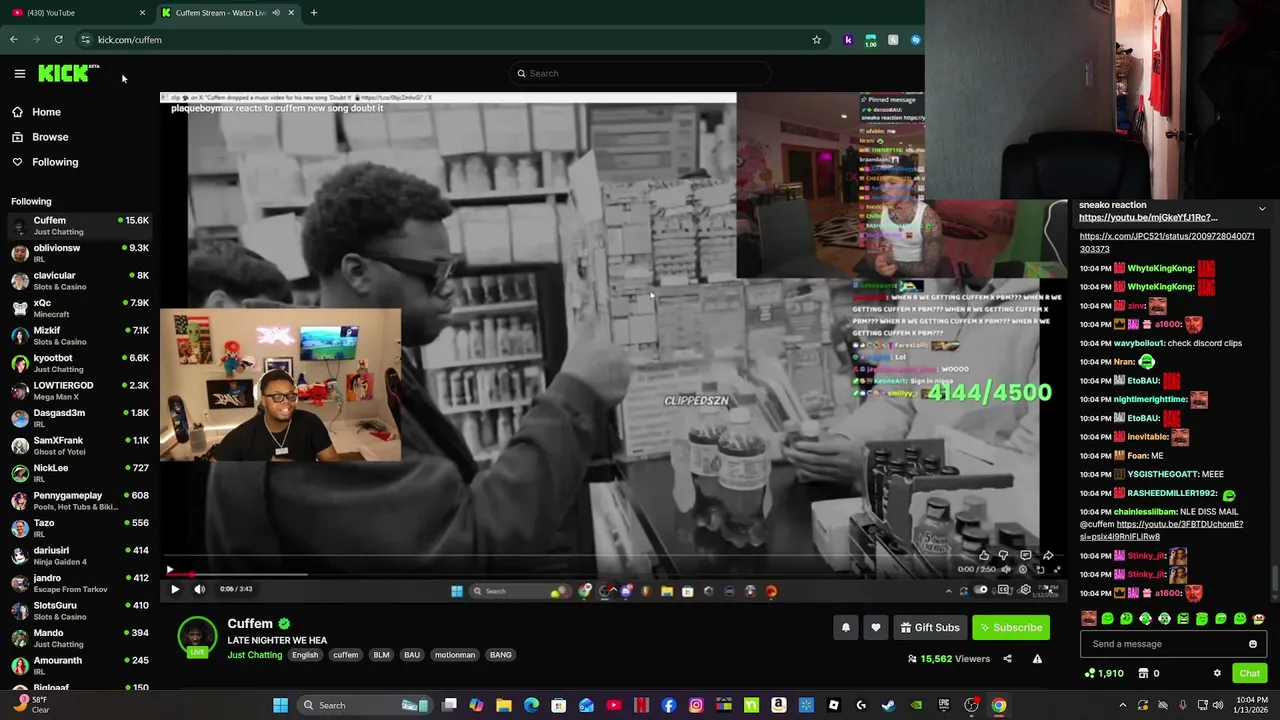Open the system volume tray icon
Viewport: 1280px width, 720px height.
coord(1217,705)
